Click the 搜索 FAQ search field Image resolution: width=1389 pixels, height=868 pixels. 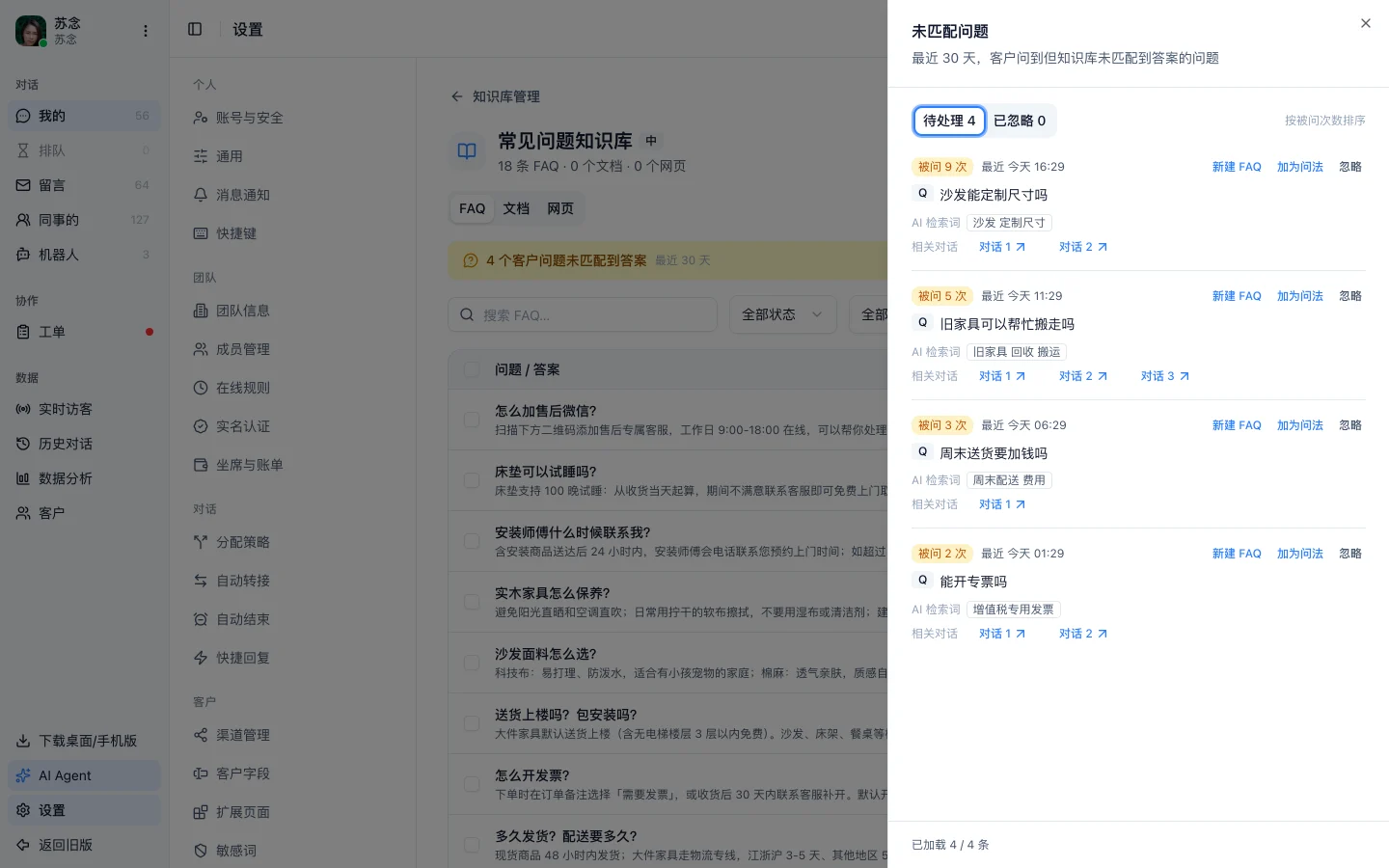tap(583, 314)
